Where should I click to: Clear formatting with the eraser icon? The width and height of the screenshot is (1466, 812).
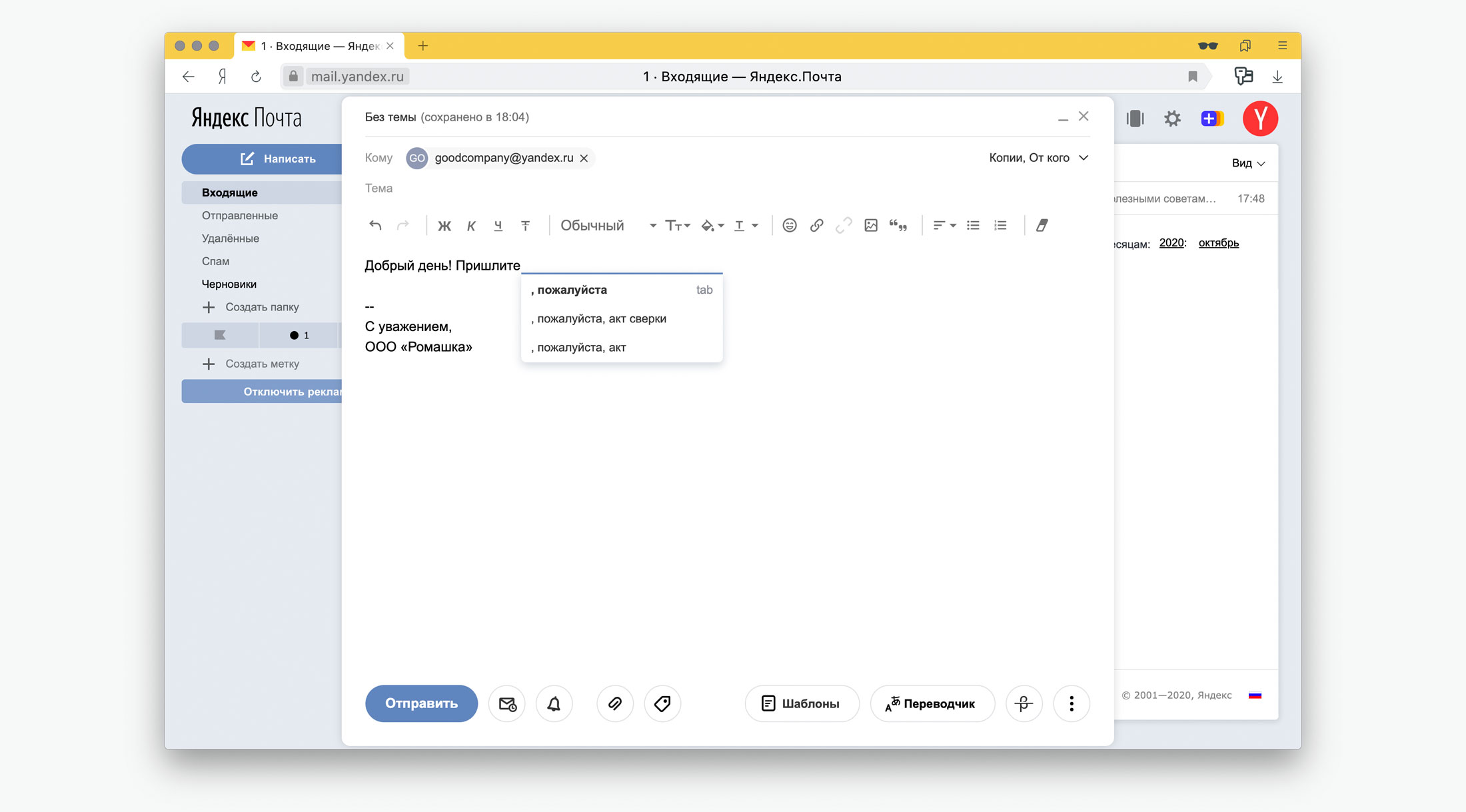pyautogui.click(x=1042, y=226)
